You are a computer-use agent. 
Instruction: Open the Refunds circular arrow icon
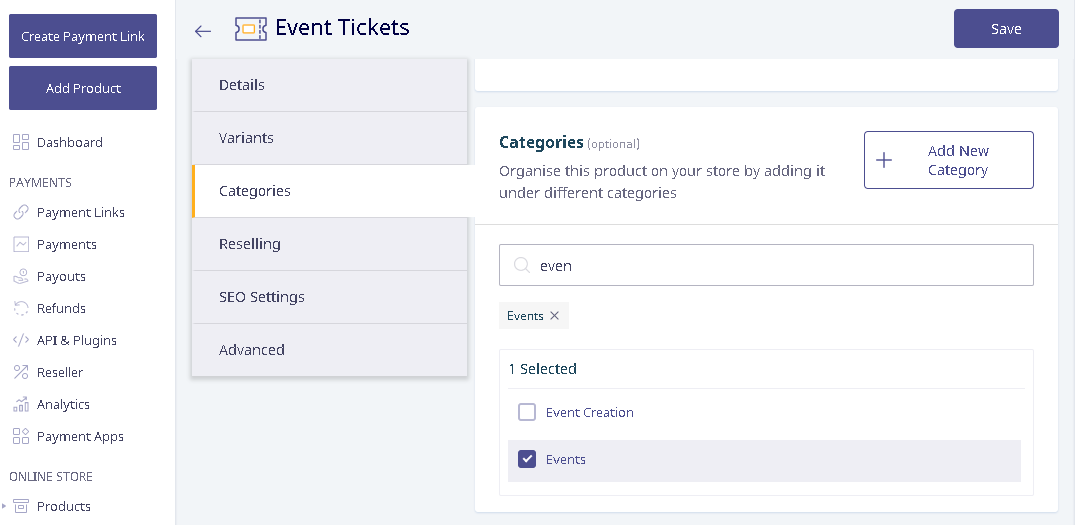[21, 308]
